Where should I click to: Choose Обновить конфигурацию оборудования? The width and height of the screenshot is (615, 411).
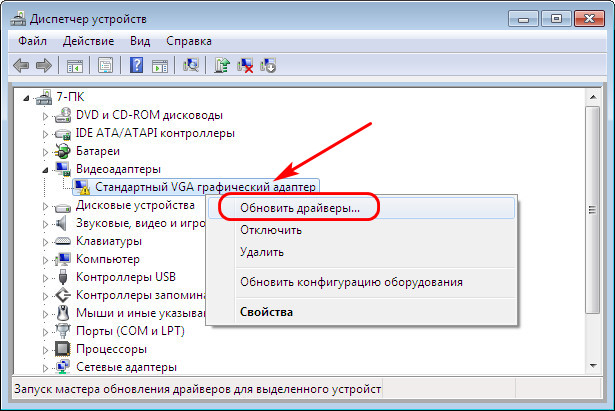point(361,282)
